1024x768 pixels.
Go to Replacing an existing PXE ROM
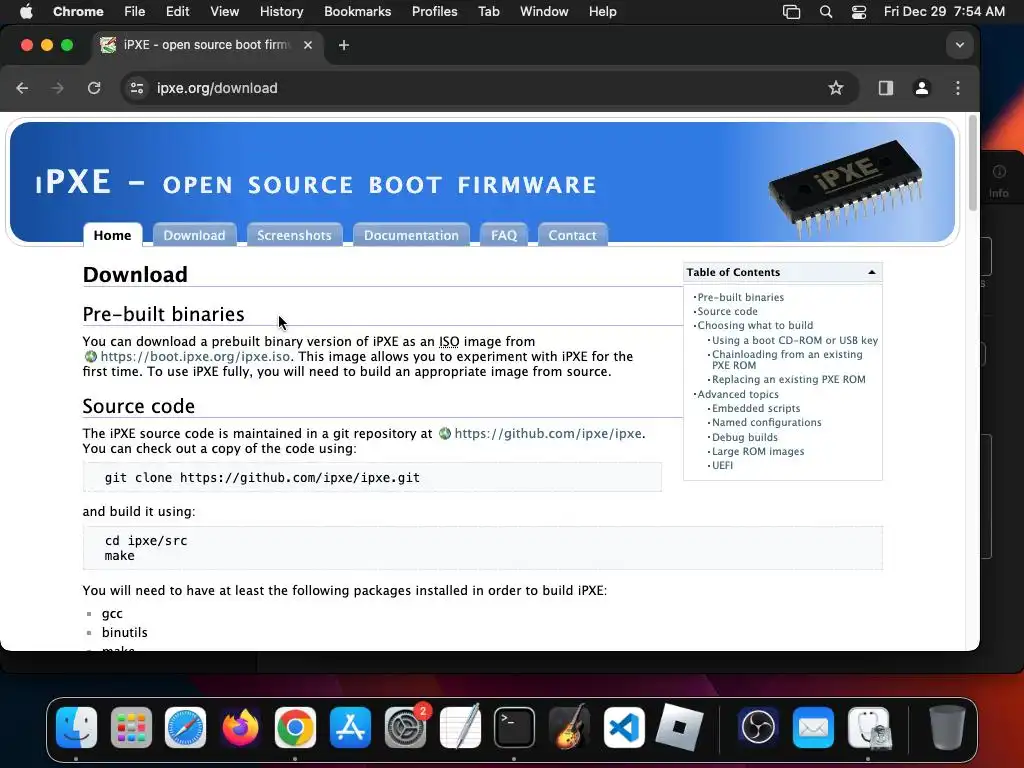(x=788, y=379)
